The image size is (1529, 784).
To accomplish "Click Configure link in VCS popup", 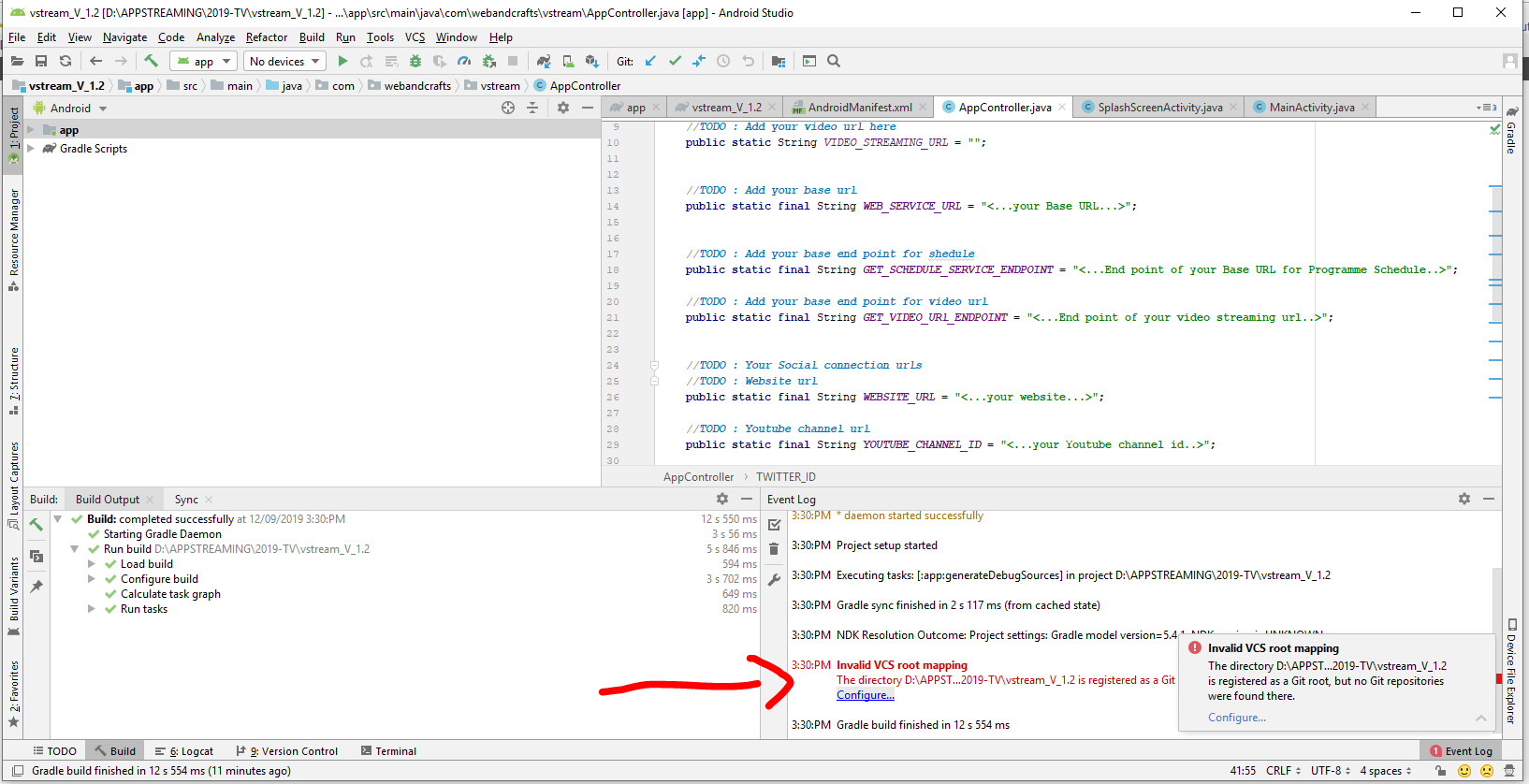I will pyautogui.click(x=1236, y=718).
